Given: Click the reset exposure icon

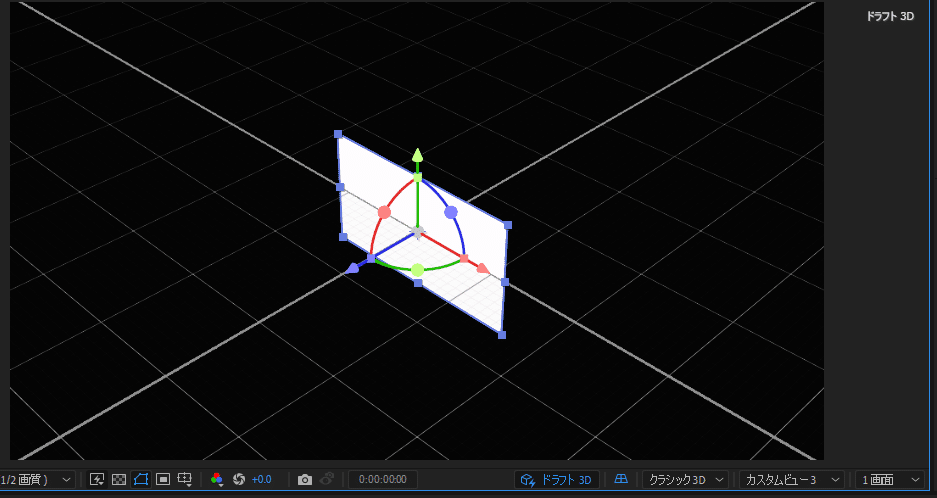Looking at the screenshot, I should 239,479.
